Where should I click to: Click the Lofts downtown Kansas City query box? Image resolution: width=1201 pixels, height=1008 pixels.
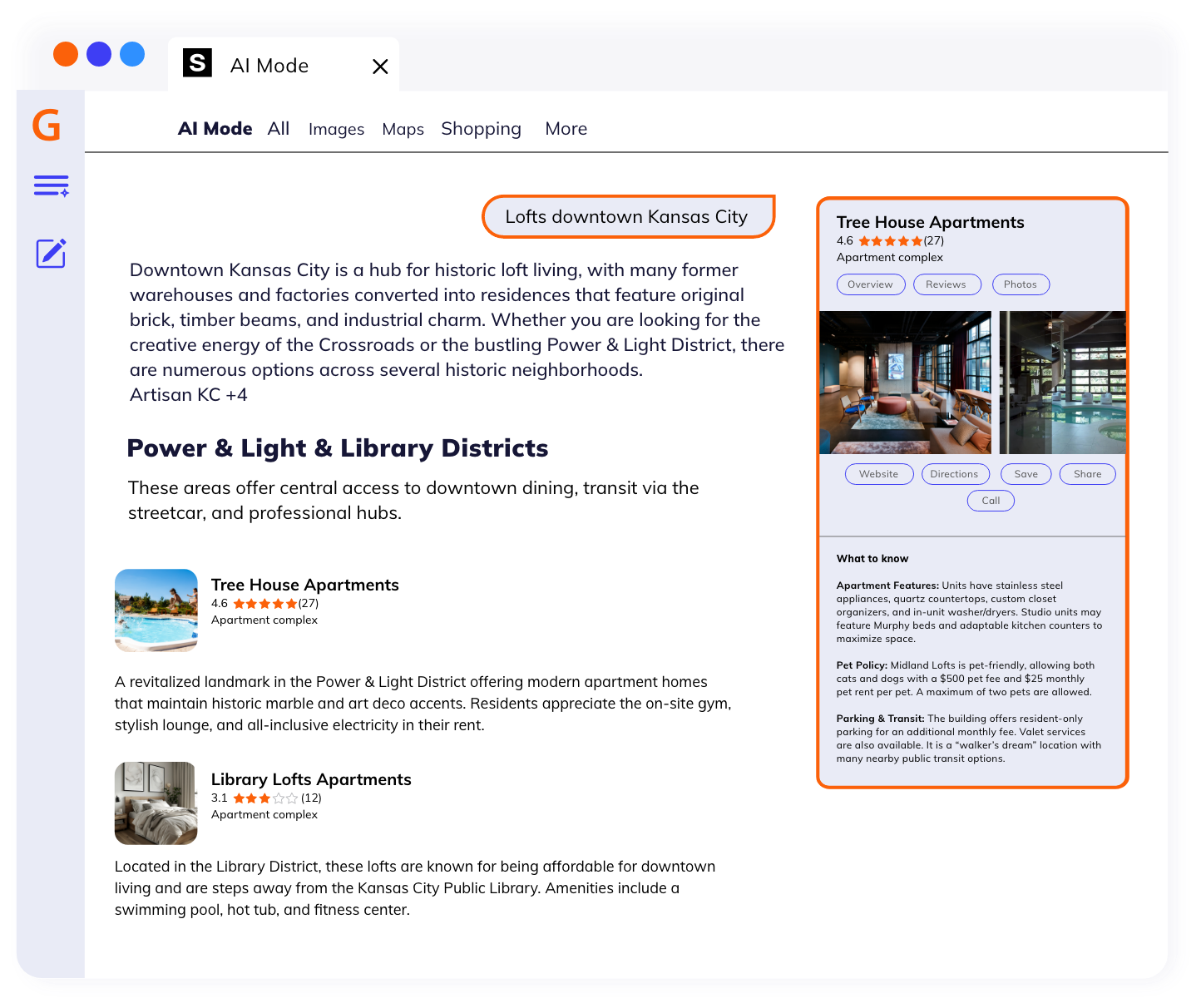pyautogui.click(x=628, y=216)
